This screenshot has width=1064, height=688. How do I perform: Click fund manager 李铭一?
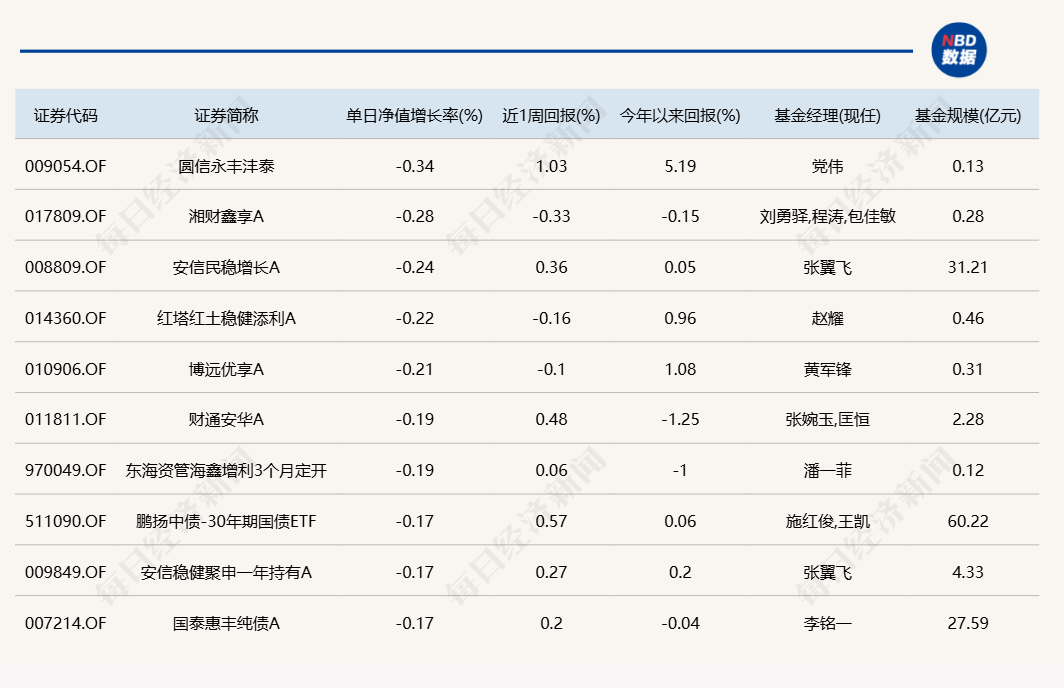coord(827,623)
